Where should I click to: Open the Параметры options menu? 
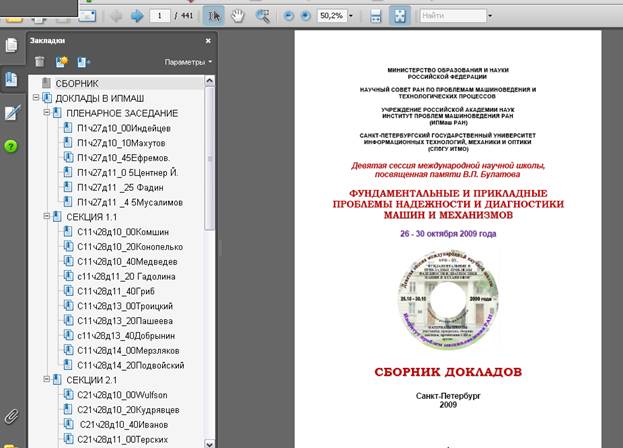click(188, 62)
